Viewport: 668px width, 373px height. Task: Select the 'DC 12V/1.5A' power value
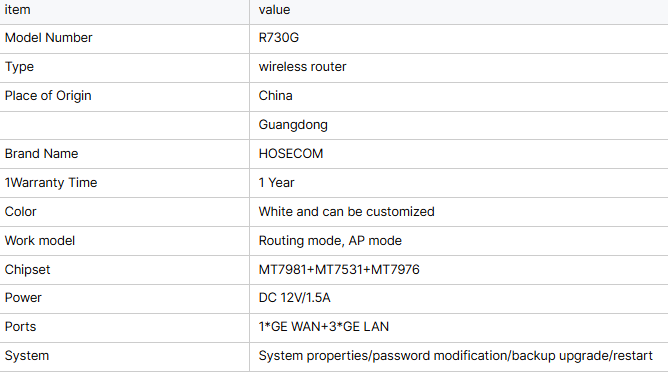(294, 298)
